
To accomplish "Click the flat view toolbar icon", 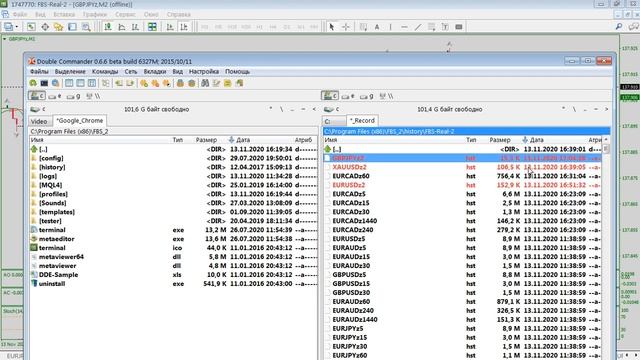I will click(x=106, y=83).
